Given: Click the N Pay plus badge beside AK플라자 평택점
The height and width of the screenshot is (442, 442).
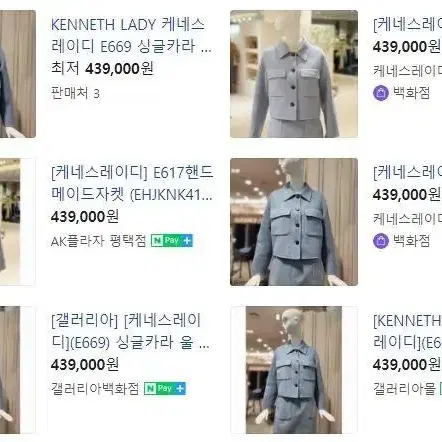Looking at the screenshot, I should [172, 241].
